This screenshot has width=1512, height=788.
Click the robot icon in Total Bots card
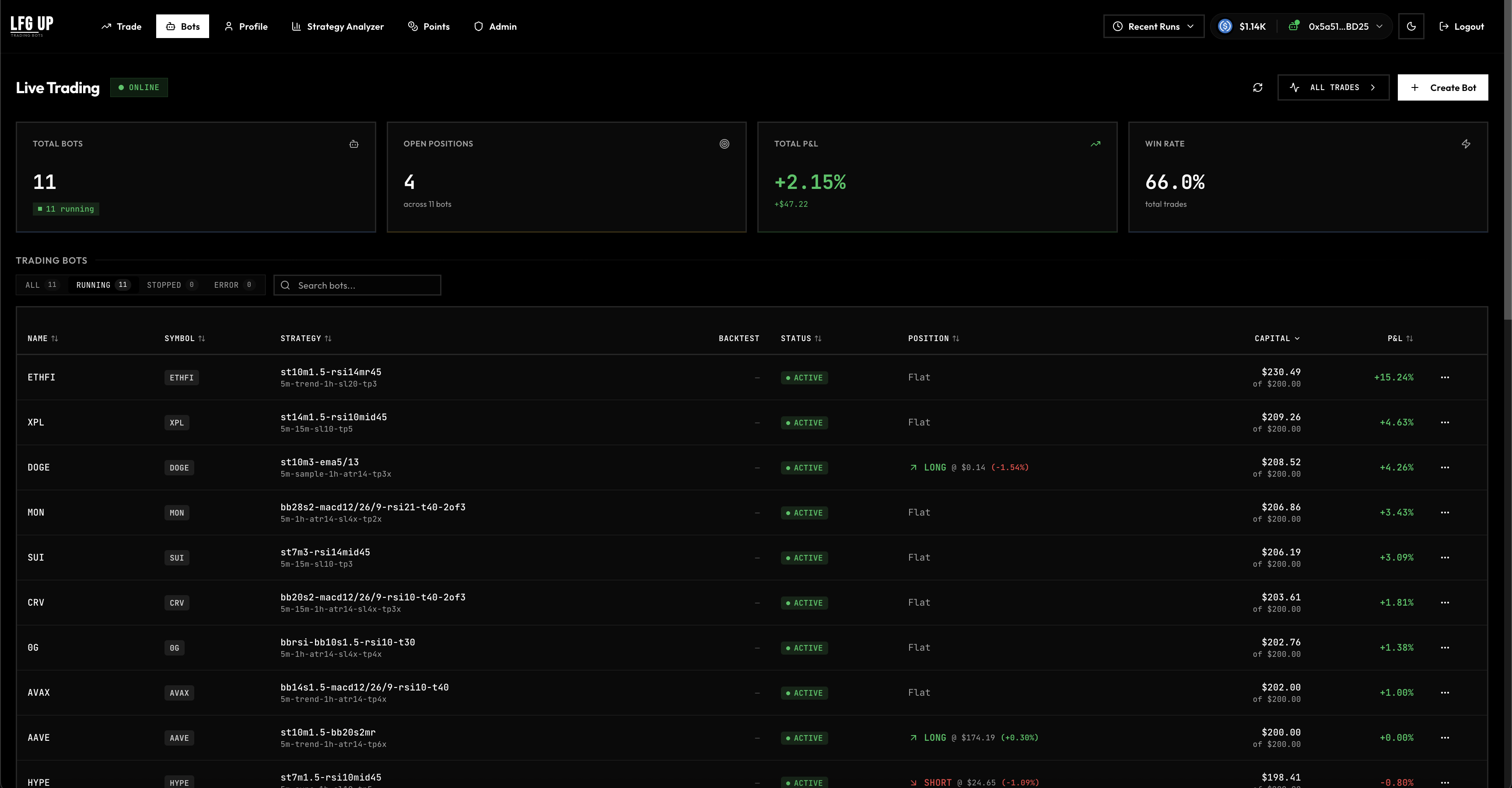(x=354, y=144)
